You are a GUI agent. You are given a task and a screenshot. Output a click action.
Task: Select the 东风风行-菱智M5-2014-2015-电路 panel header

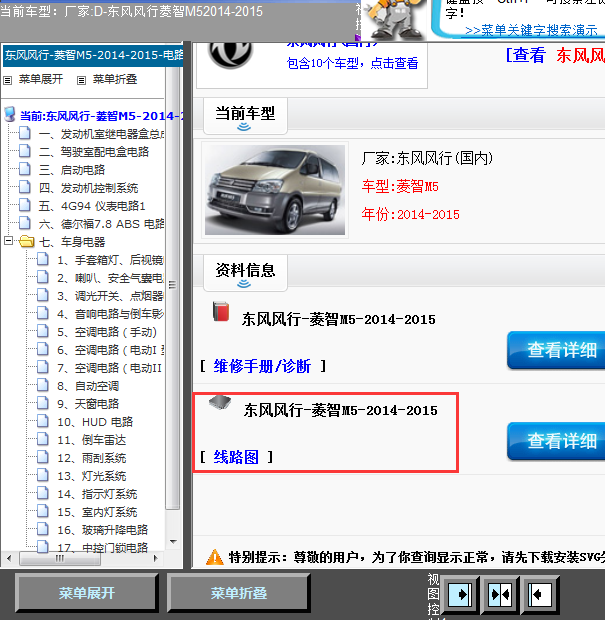pyautogui.click(x=93, y=55)
